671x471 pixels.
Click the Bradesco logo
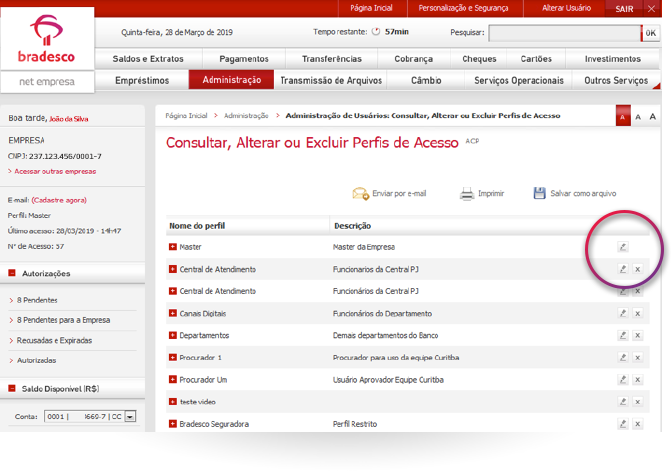(x=47, y=38)
